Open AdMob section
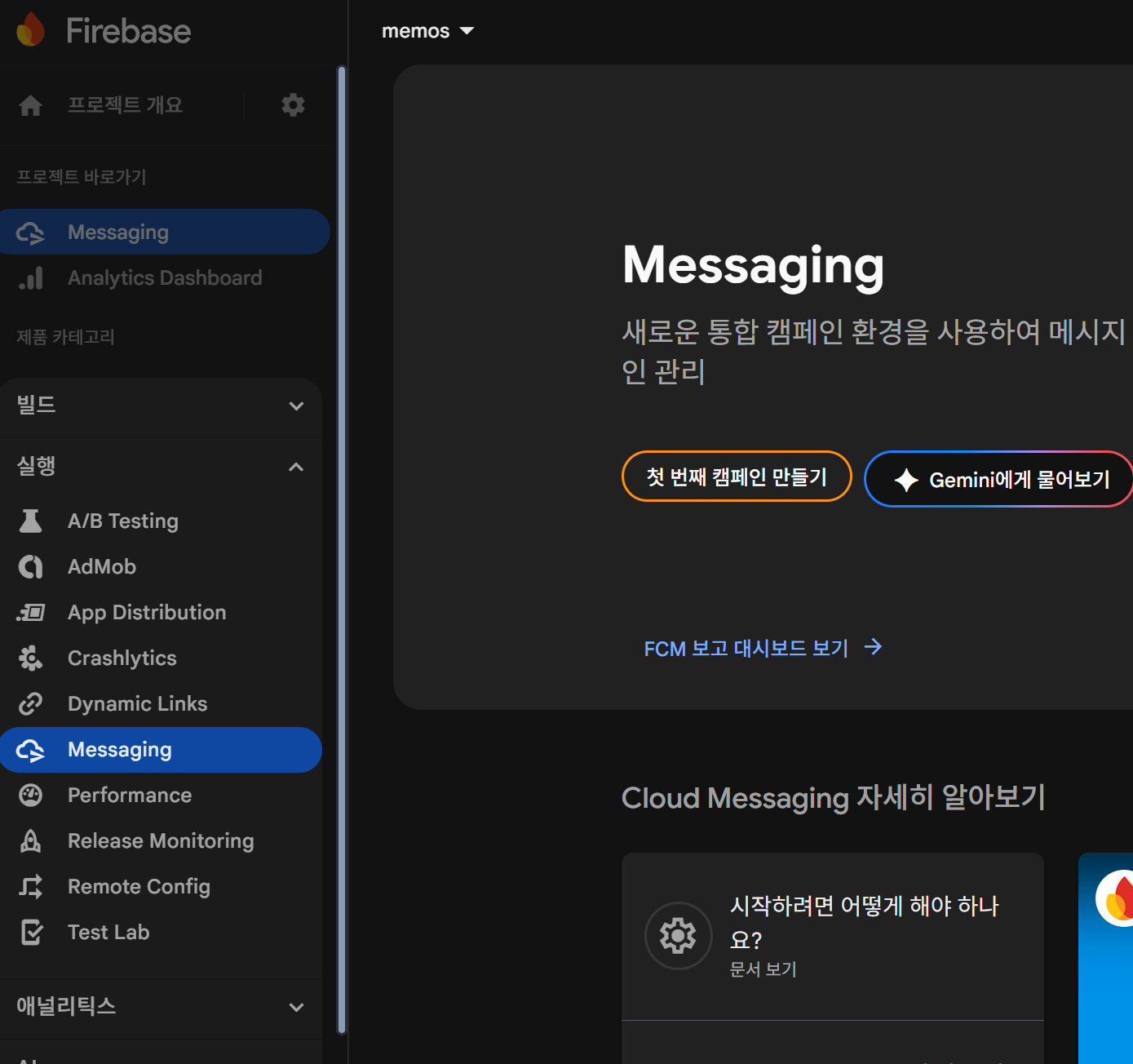The height and width of the screenshot is (1064, 1133). click(x=161, y=566)
